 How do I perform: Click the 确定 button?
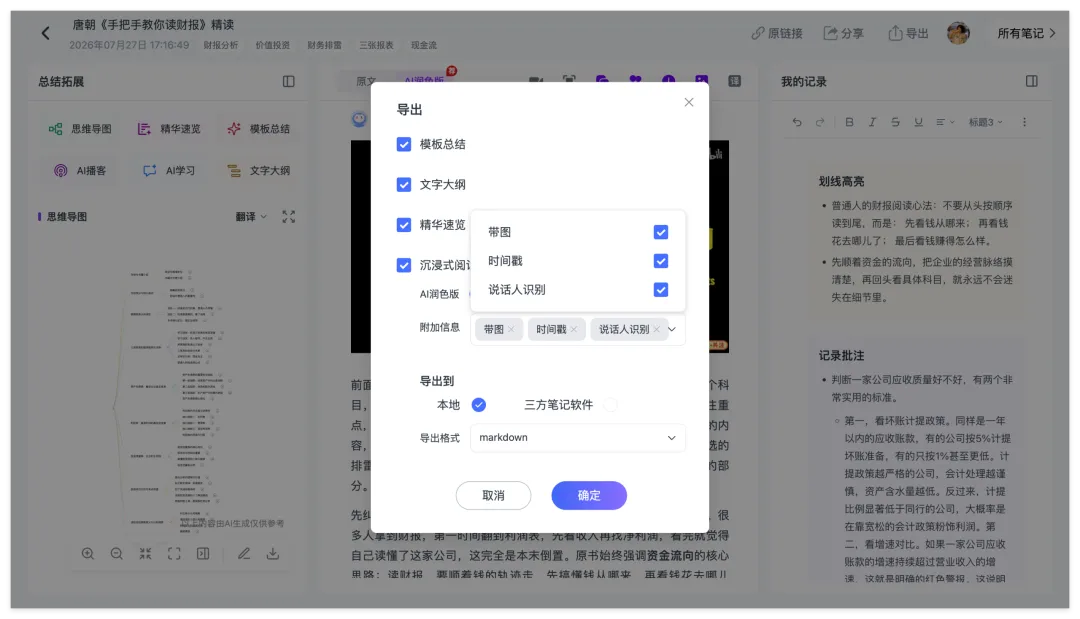click(x=589, y=495)
